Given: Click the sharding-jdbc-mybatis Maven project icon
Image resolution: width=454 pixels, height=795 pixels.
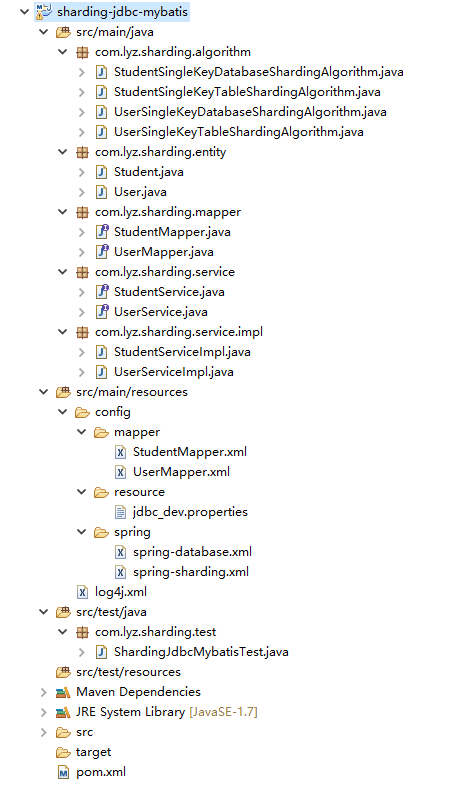Looking at the screenshot, I should coord(44,12).
